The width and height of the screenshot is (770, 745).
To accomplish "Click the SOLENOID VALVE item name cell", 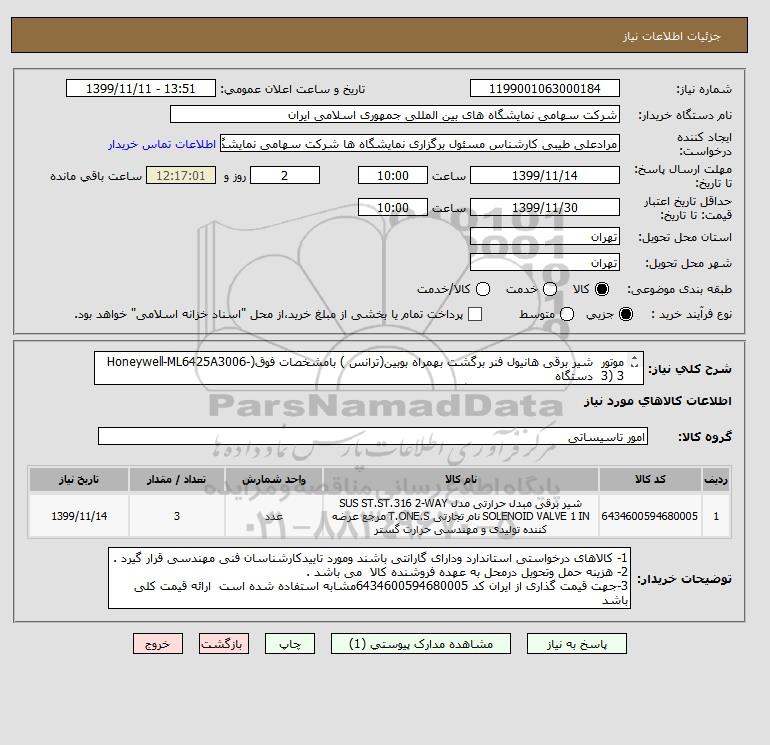I will tap(461, 516).
